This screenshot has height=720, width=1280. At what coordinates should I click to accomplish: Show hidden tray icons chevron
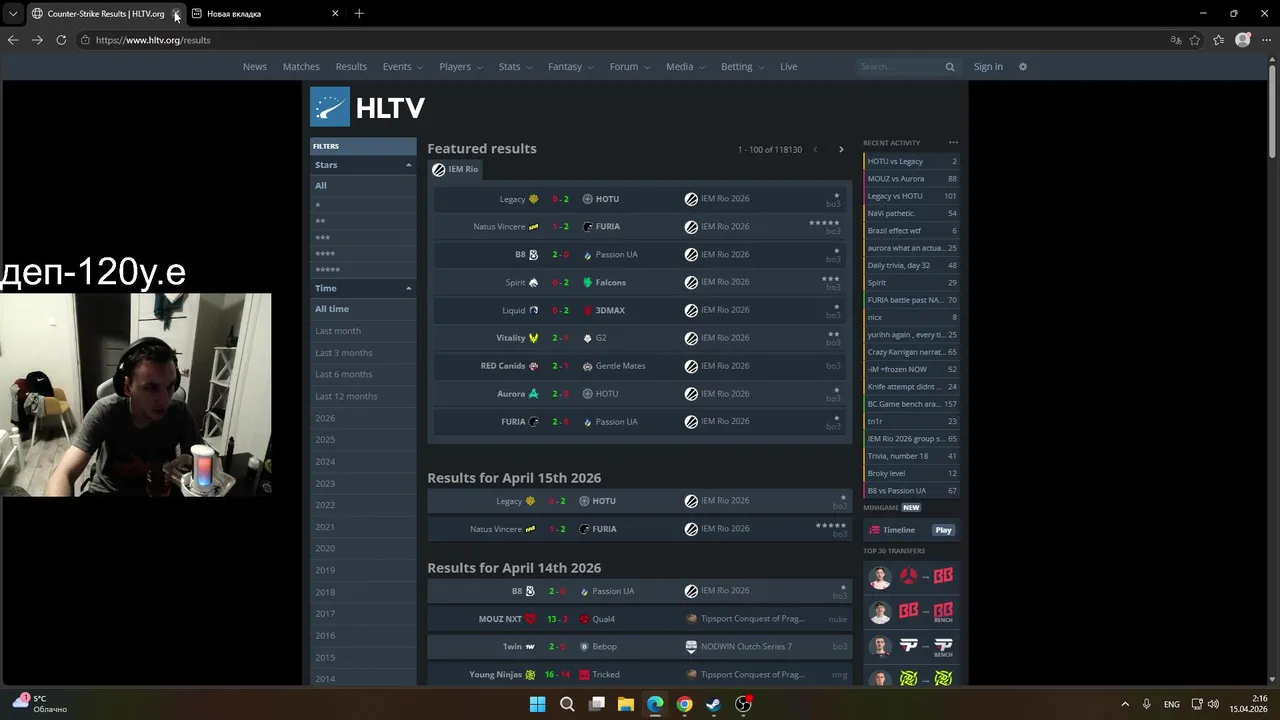tap(1124, 704)
